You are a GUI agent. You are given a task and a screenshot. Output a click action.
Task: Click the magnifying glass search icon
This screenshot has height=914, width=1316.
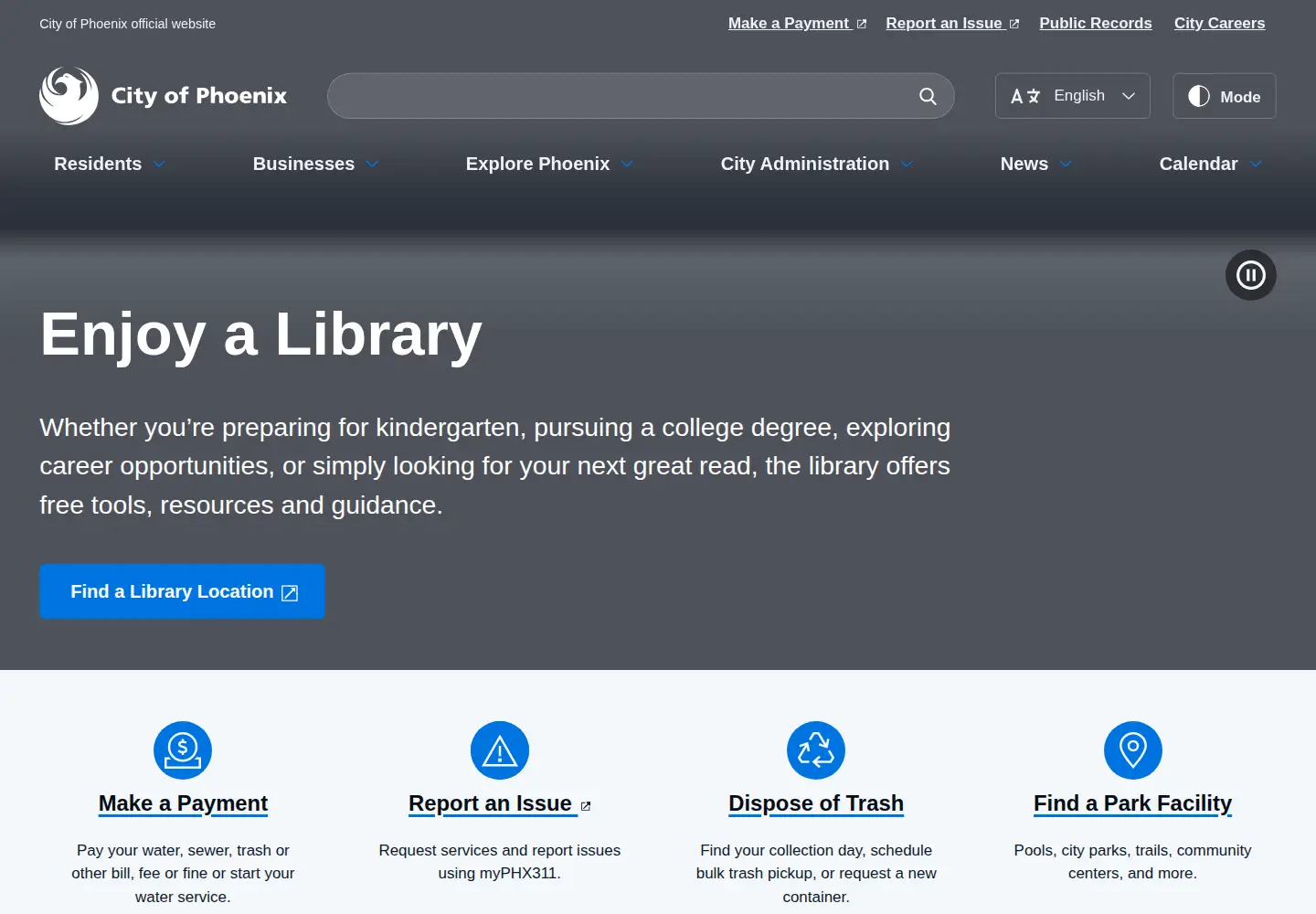point(928,96)
